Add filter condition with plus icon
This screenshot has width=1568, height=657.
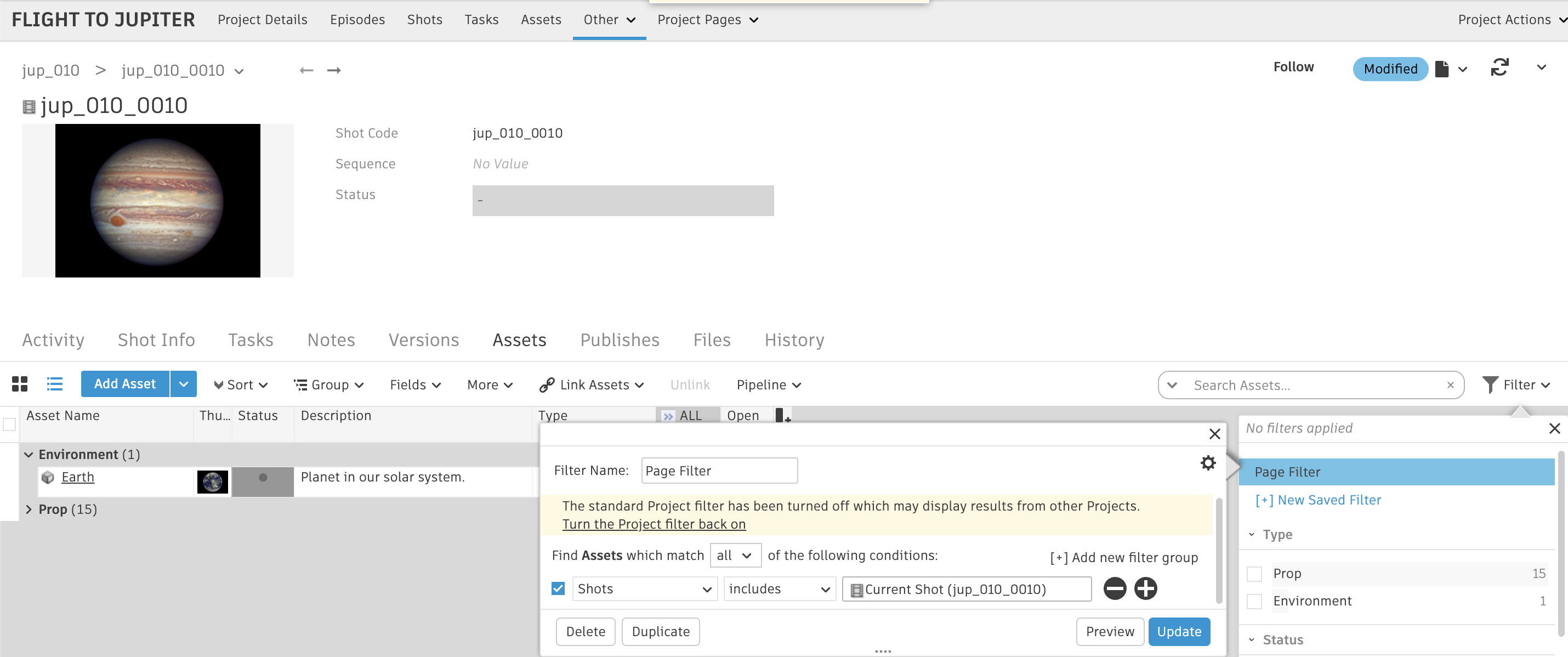coord(1145,589)
